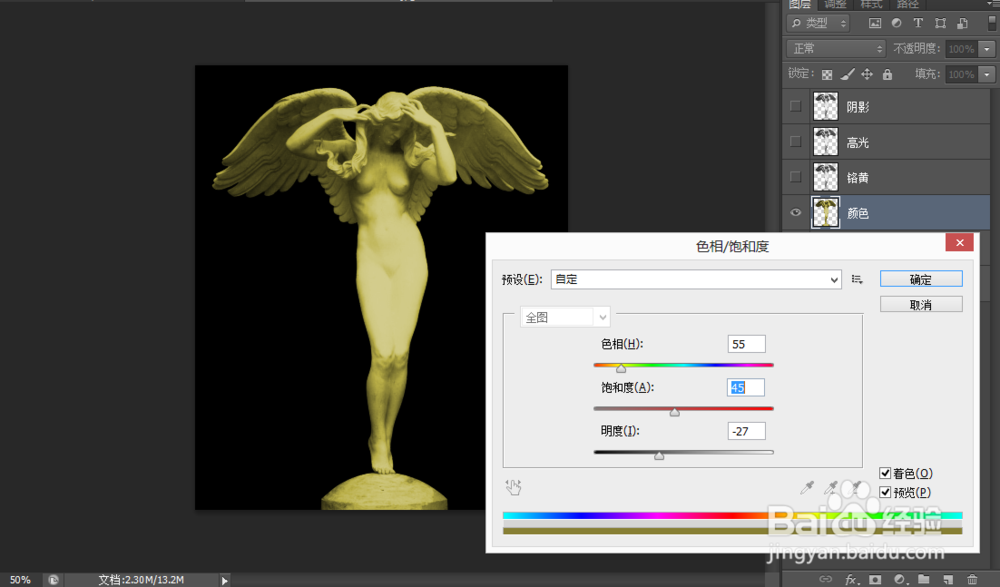This screenshot has width=1000, height=587.
Task: Click the on-image adjustment hand tool
Action: pos(513,487)
